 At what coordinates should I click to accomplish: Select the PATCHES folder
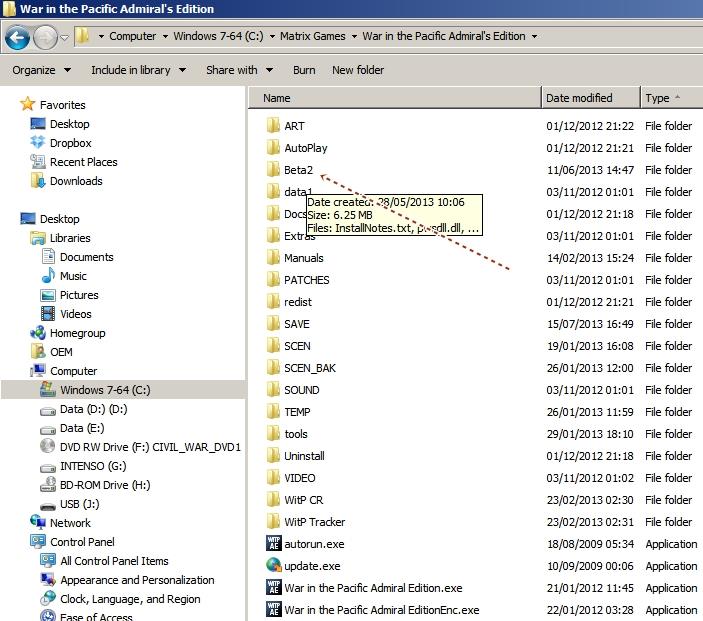298,280
